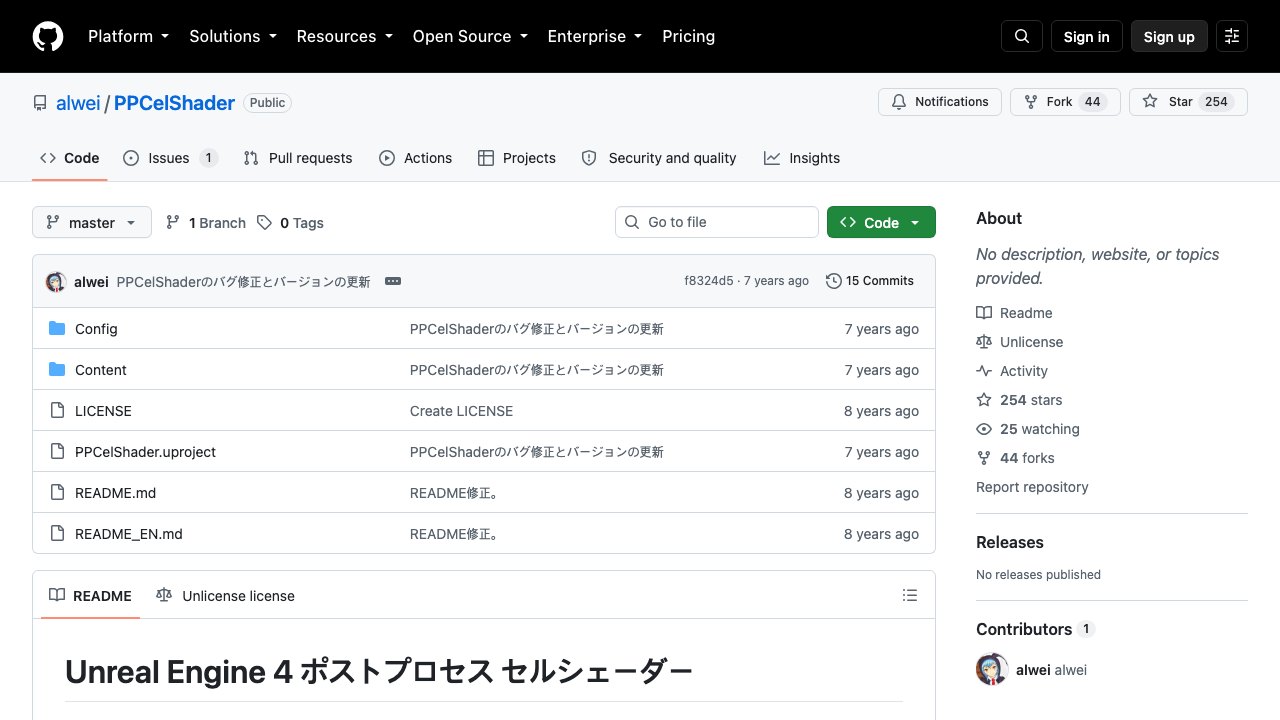The image size is (1280, 720).
Task: Open the green Code dropdown button
Action: coord(881,222)
